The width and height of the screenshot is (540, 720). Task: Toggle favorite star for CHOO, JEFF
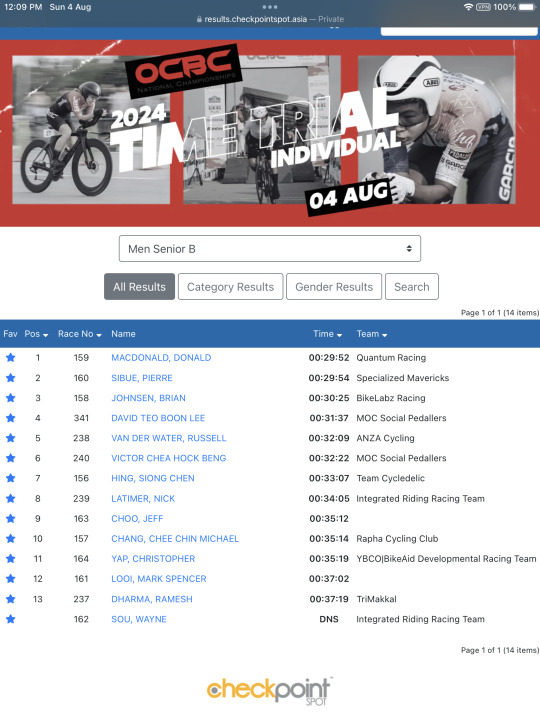tap(11, 519)
